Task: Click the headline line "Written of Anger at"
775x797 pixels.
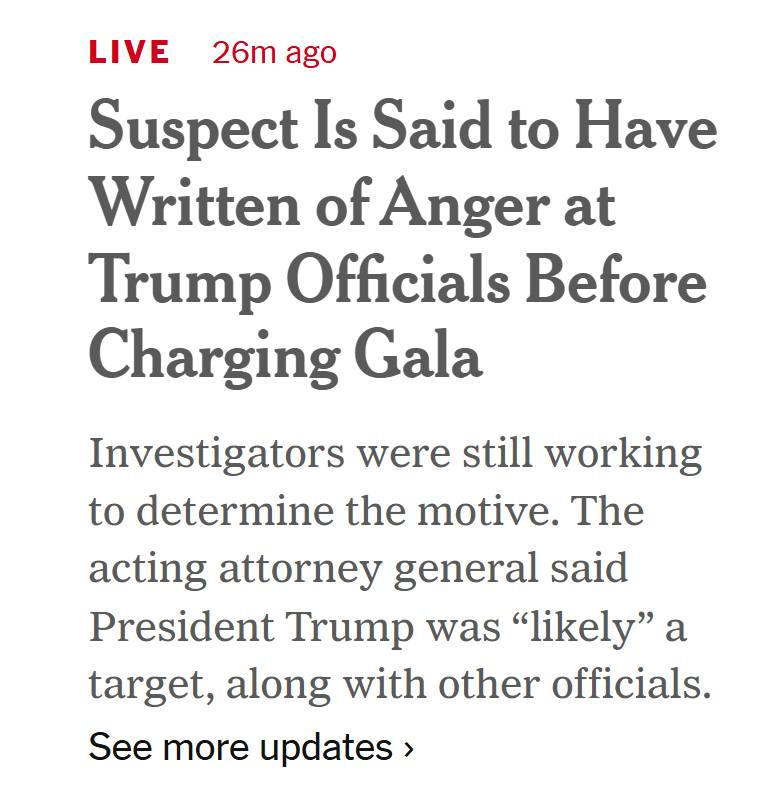Action: coord(351,205)
